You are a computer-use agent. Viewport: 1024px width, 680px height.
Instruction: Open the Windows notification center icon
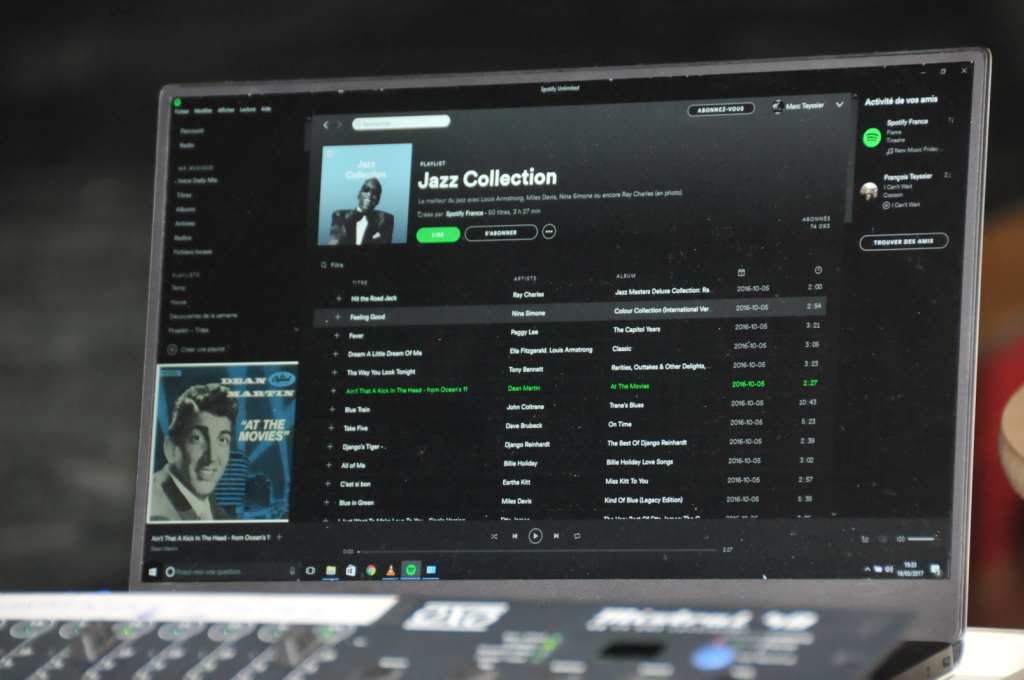[935, 569]
